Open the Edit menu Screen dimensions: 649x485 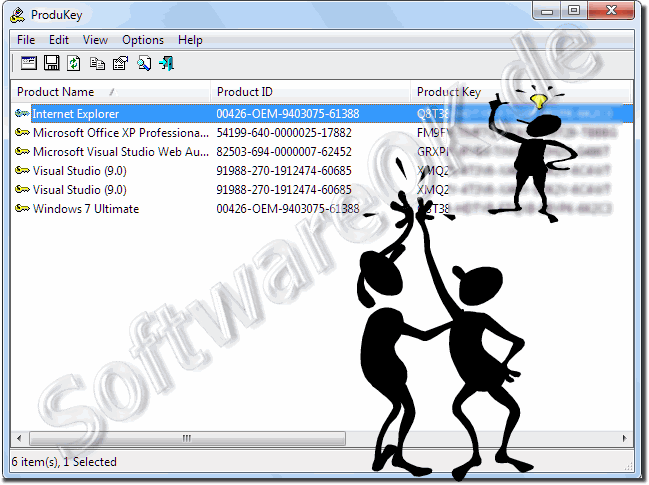coord(59,40)
